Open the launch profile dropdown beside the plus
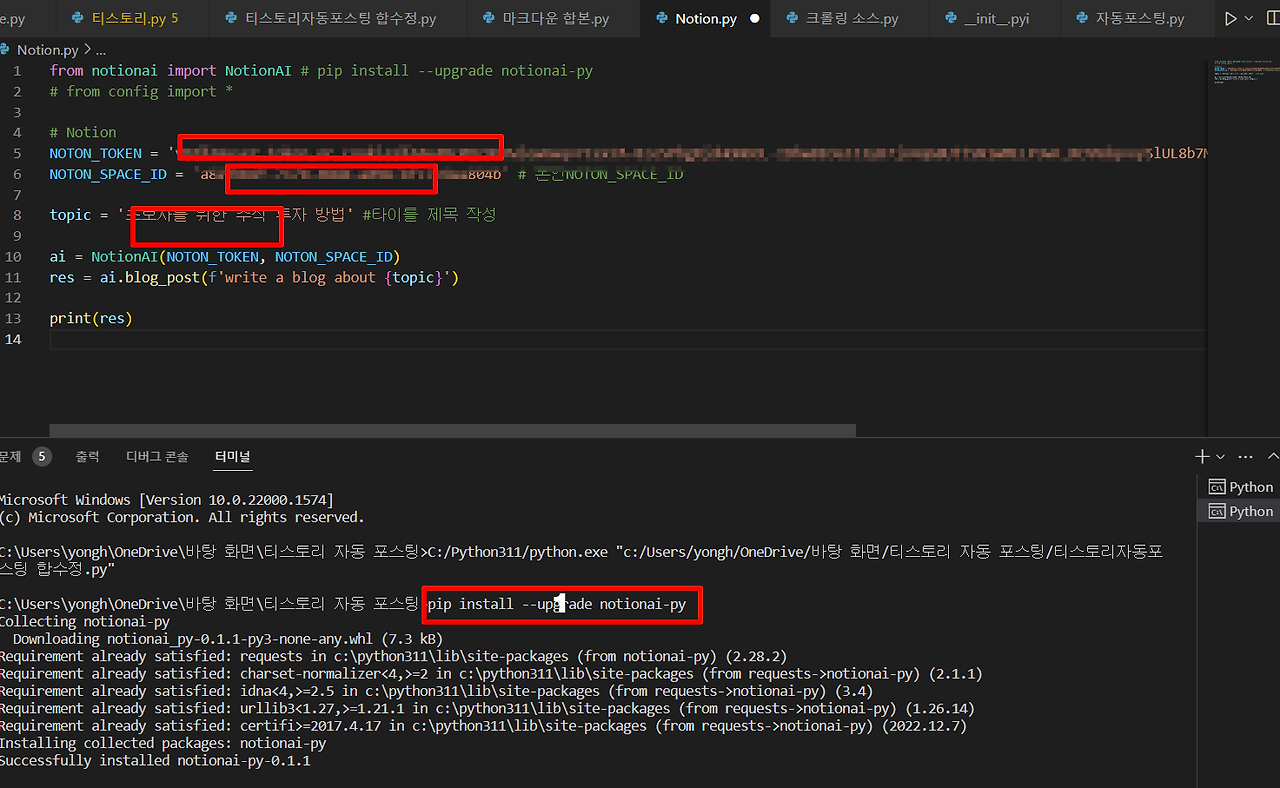1280x788 pixels. click(1220, 457)
